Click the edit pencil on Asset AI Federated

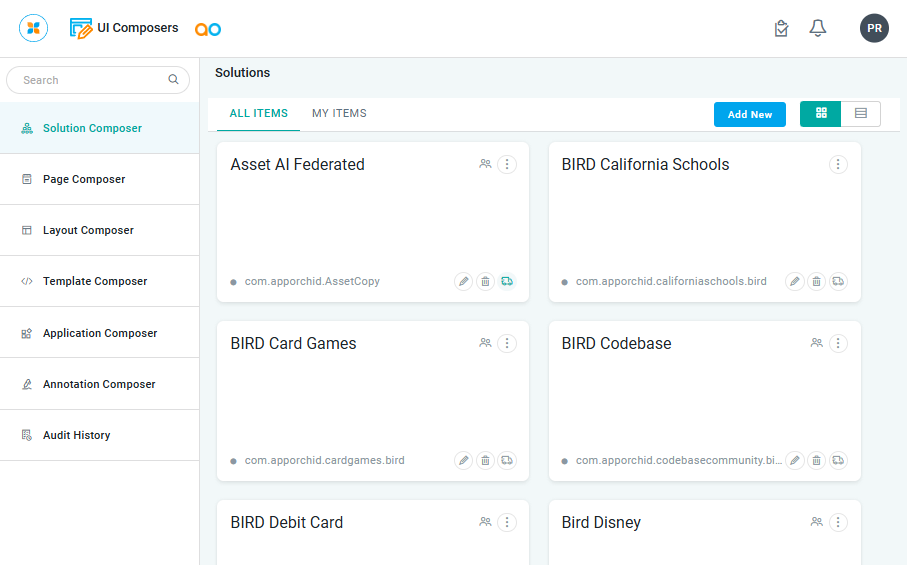[463, 282]
